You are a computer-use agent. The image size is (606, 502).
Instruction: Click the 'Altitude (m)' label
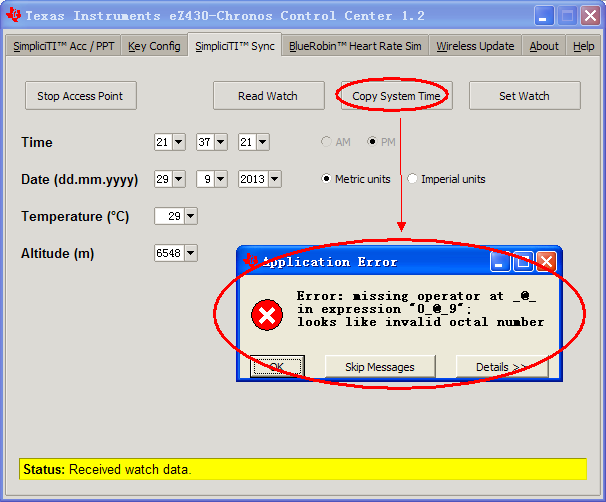[x=58, y=254]
